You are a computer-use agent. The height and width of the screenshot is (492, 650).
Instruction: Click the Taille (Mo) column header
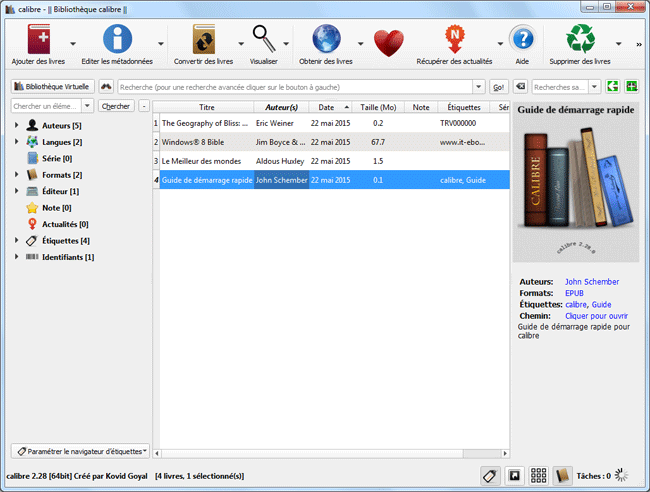coord(378,106)
